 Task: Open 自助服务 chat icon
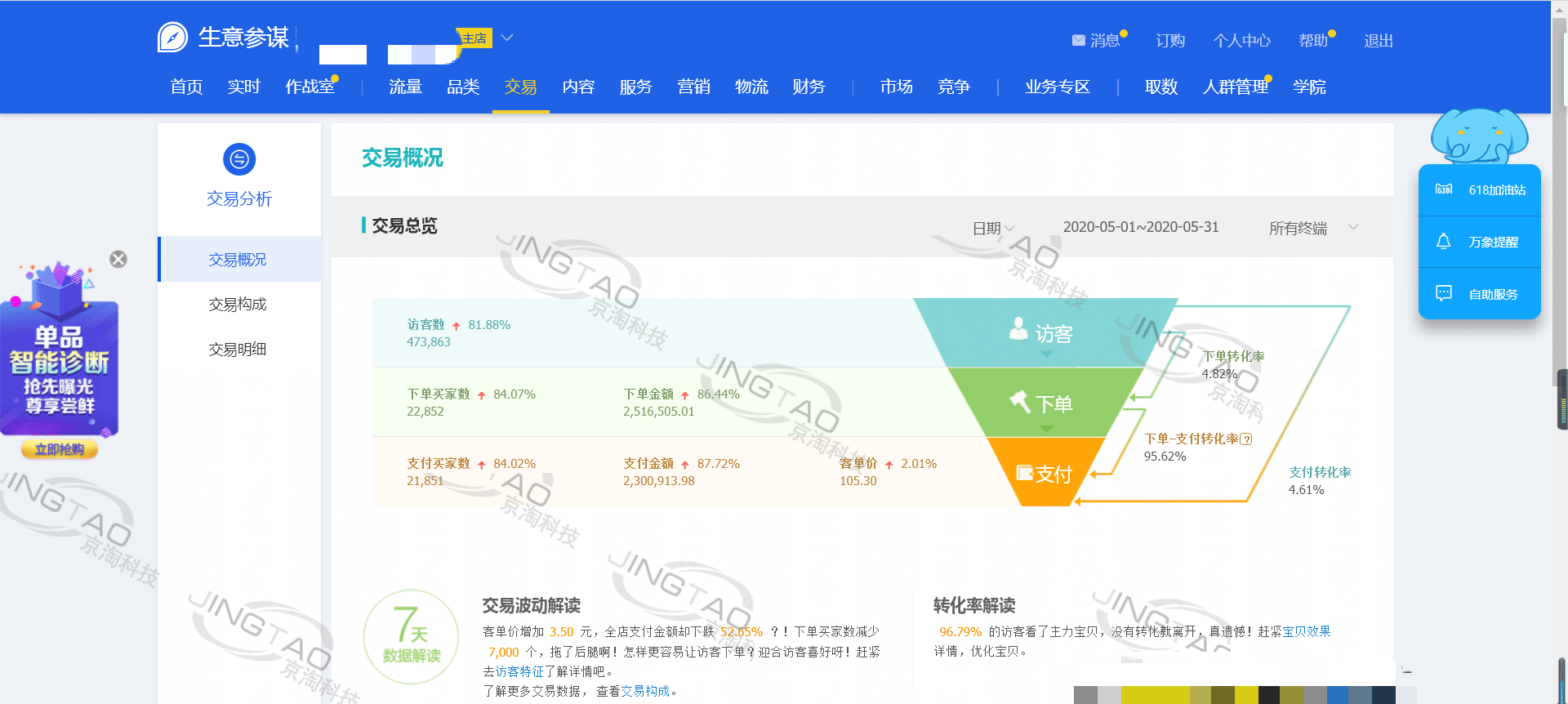pos(1444,293)
